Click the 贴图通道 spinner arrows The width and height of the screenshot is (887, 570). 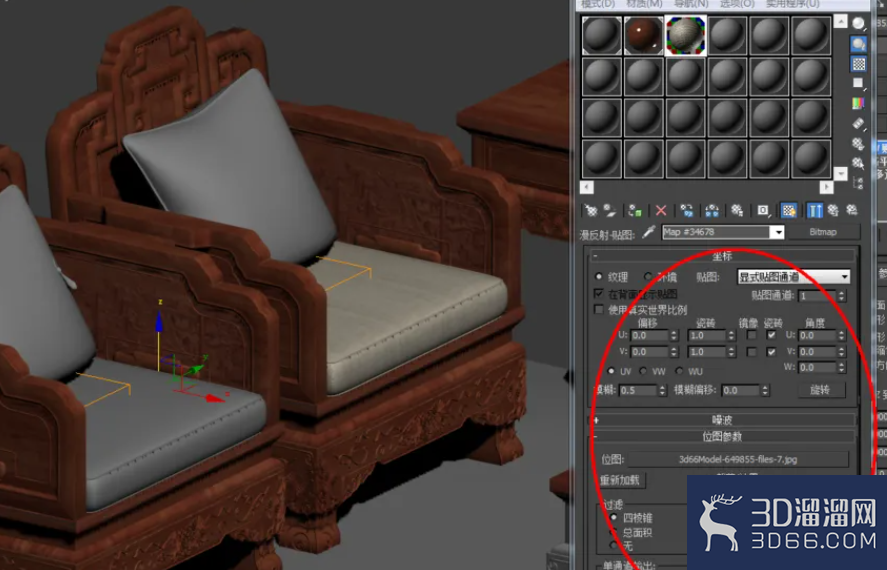click(x=842, y=295)
